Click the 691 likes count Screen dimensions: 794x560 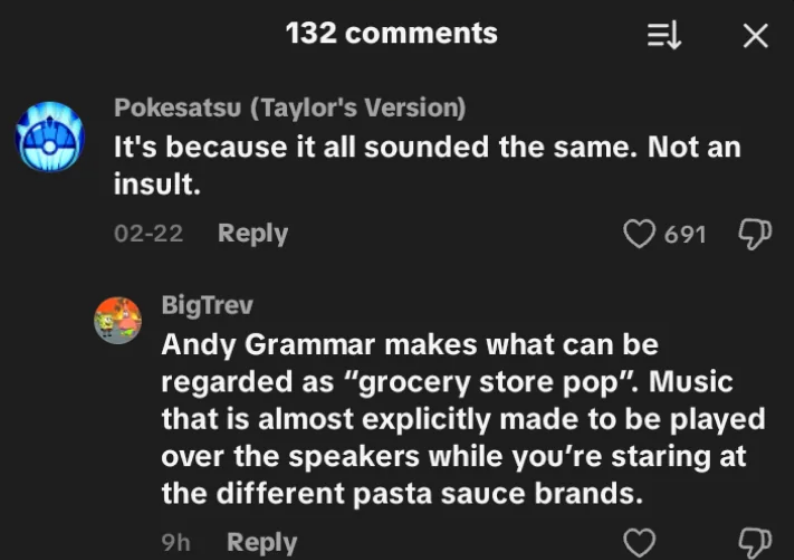coord(685,234)
